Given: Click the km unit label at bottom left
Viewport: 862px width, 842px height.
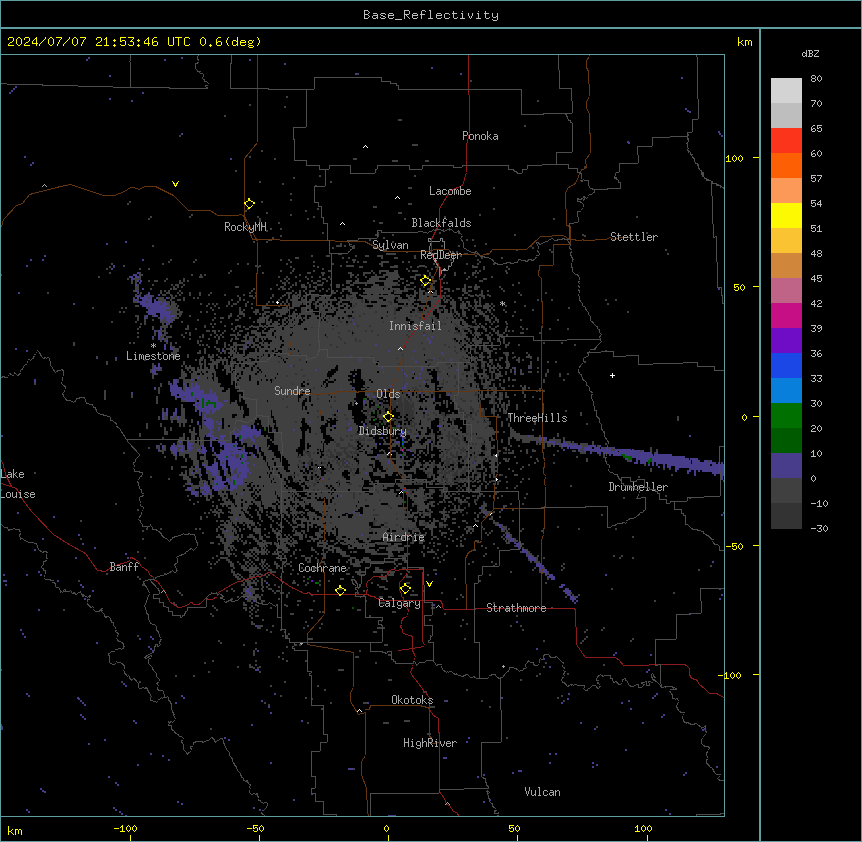Looking at the screenshot, I should (15, 830).
